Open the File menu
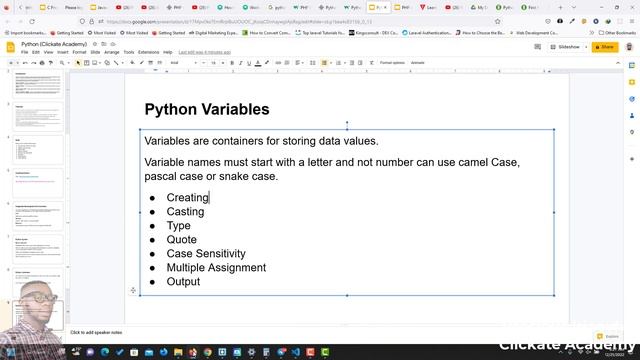The image size is (640, 360). pyautogui.click(x=24, y=52)
